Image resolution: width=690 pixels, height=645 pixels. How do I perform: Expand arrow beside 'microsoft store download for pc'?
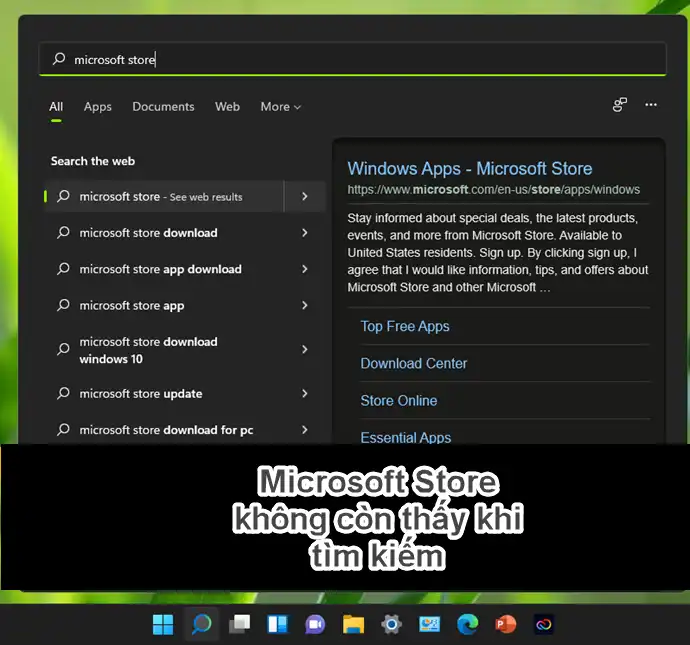coord(305,430)
